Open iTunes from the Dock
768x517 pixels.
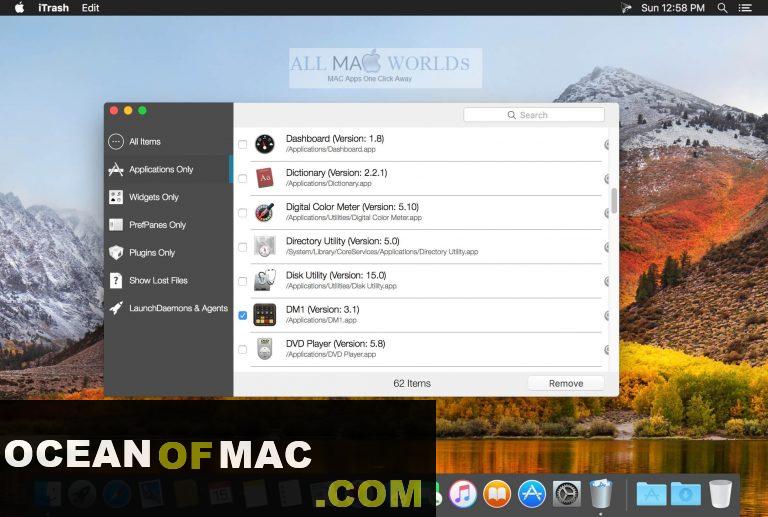coord(463,493)
